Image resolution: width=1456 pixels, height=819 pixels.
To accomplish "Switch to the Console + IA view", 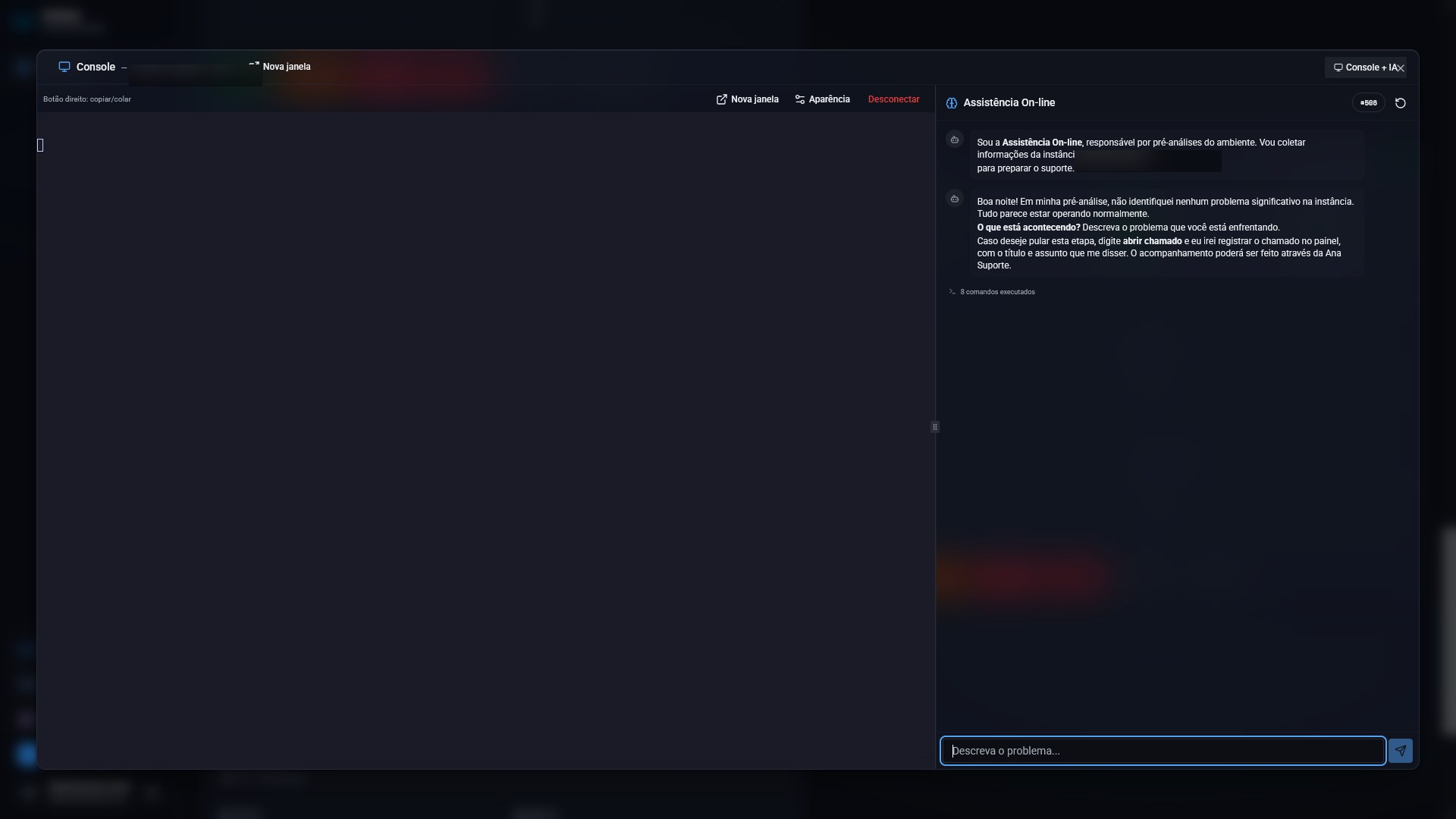I will 1364,67.
